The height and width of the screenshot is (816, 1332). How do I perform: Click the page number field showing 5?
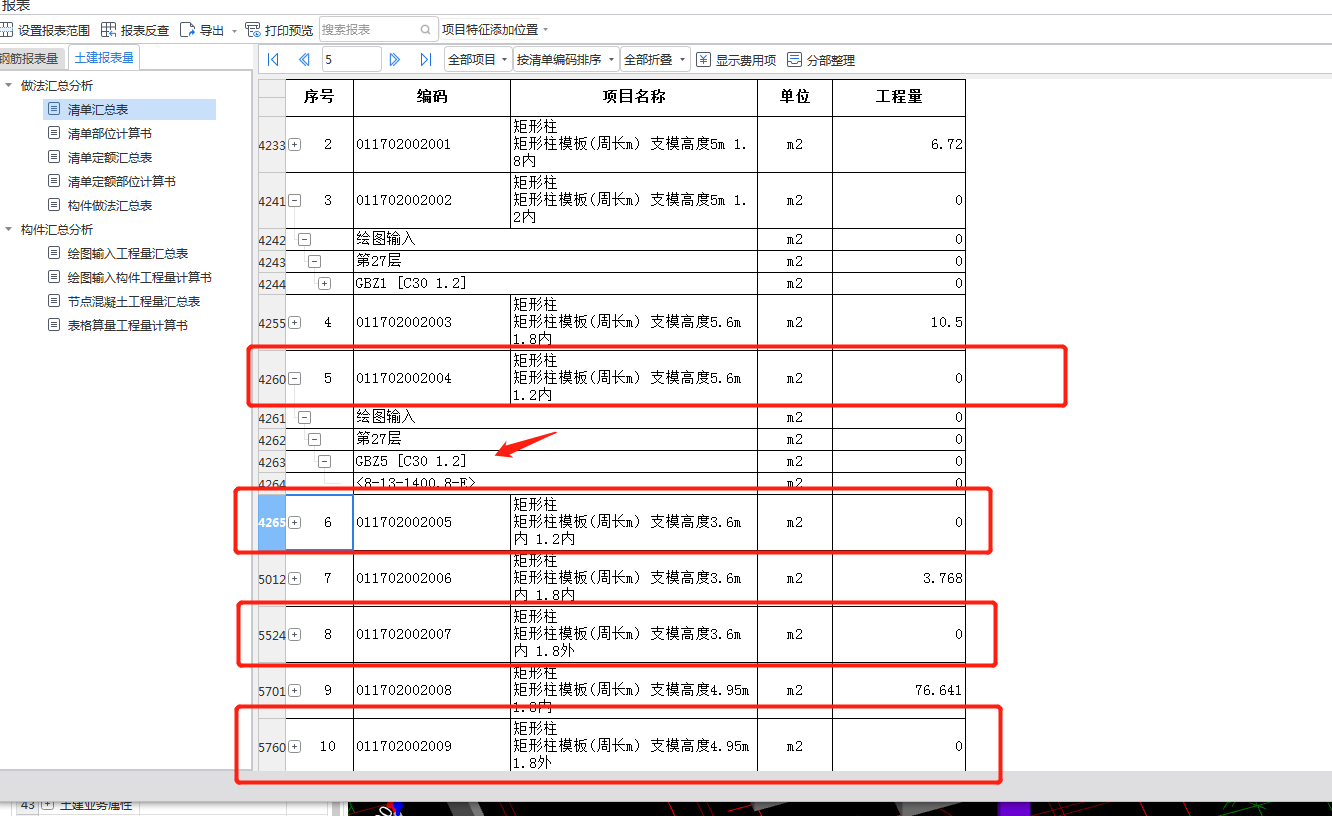tap(351, 60)
